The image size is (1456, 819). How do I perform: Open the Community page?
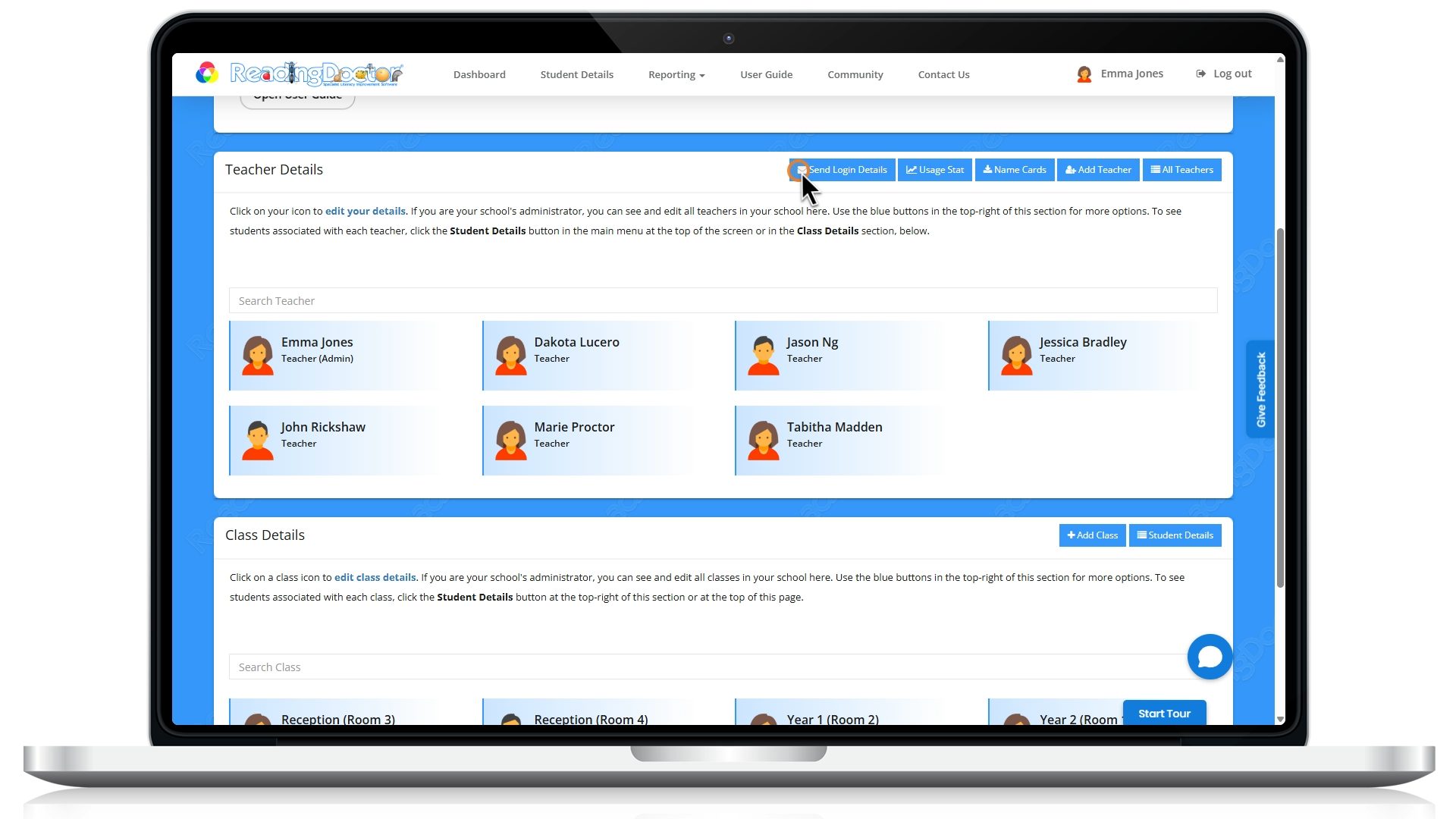pyautogui.click(x=855, y=74)
